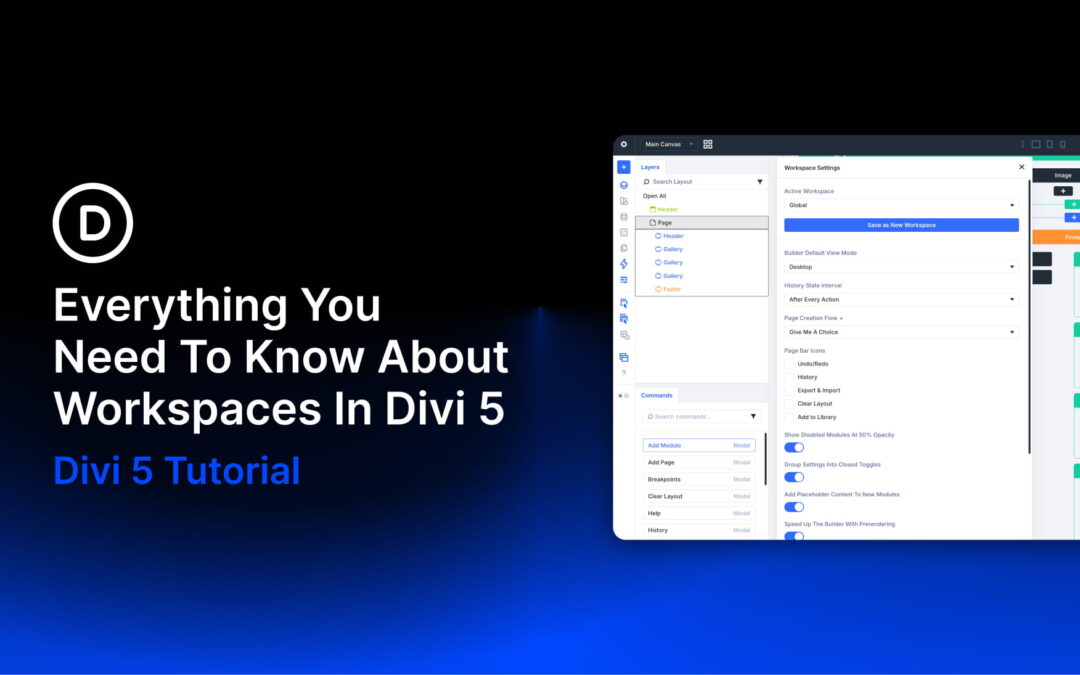Open the Layers icon in left sidebar

(623, 185)
